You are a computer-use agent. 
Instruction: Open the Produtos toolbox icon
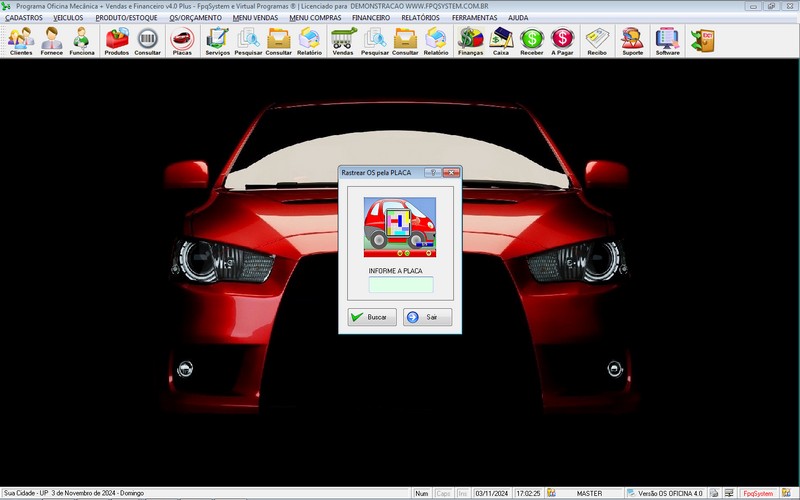(x=117, y=41)
